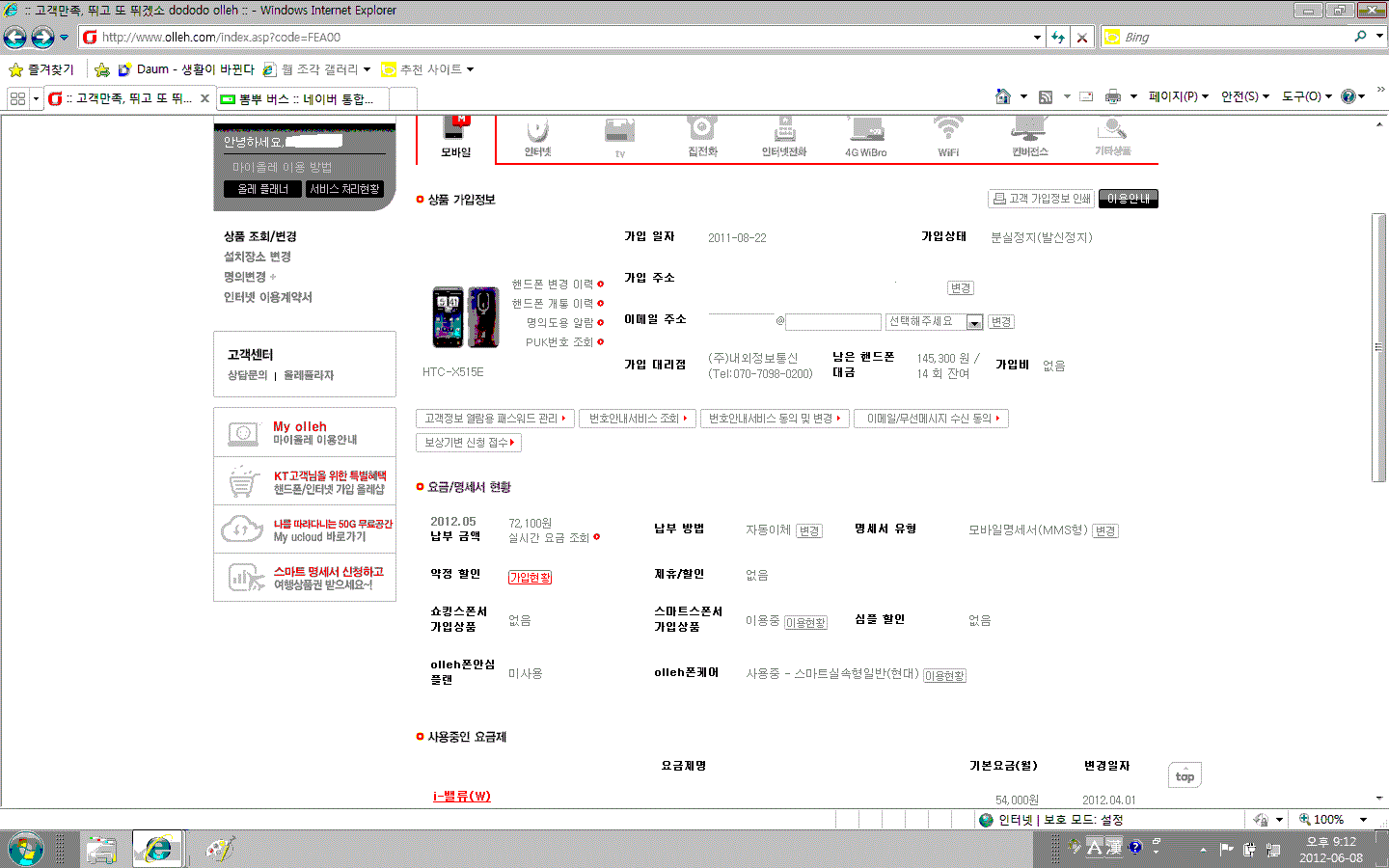Open 설치장소 변경 sidebar menu item
The width and height of the screenshot is (1389, 868).
click(258, 257)
